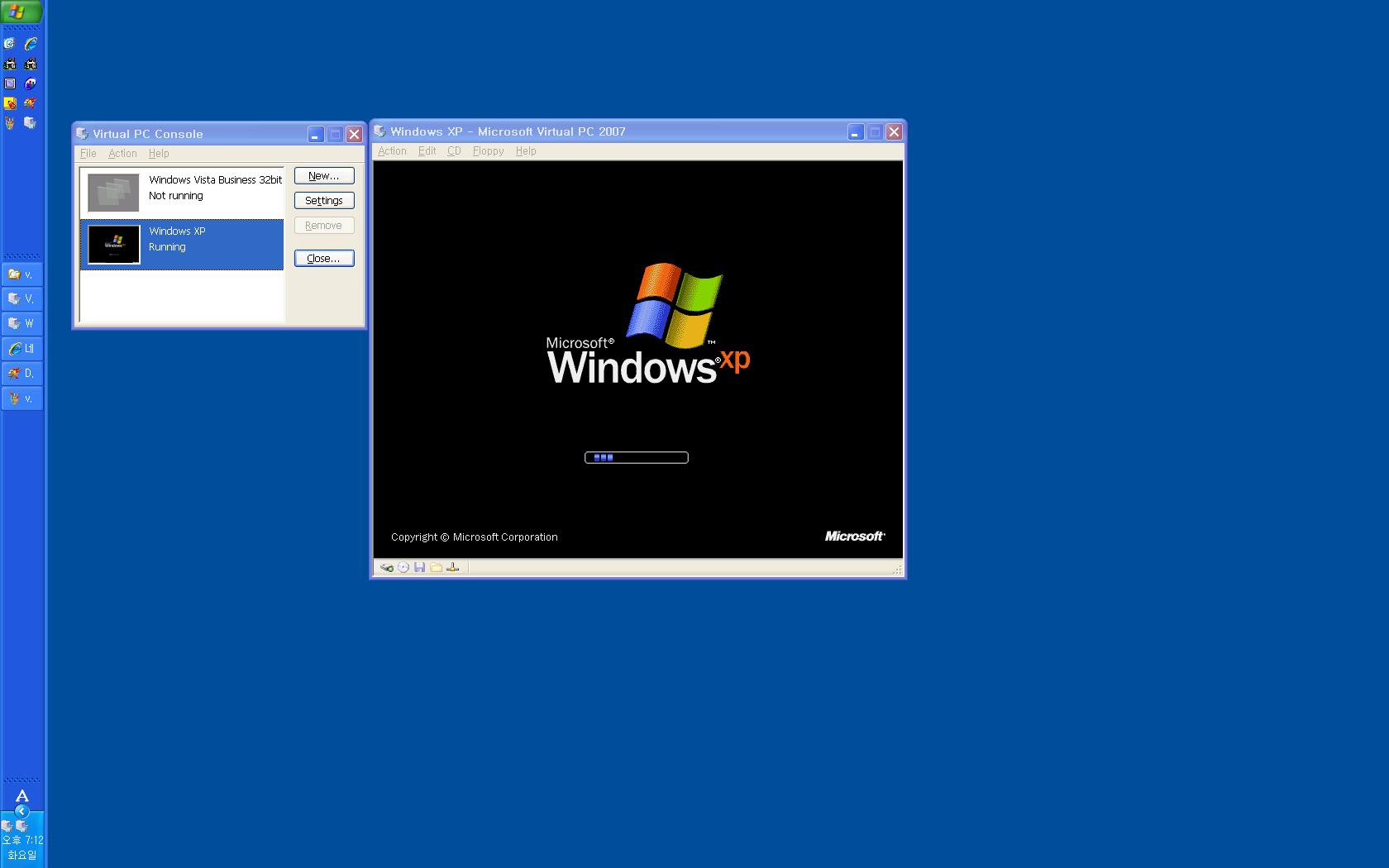
Task: Open Action menu in Virtual PC Console
Action: [x=122, y=154]
